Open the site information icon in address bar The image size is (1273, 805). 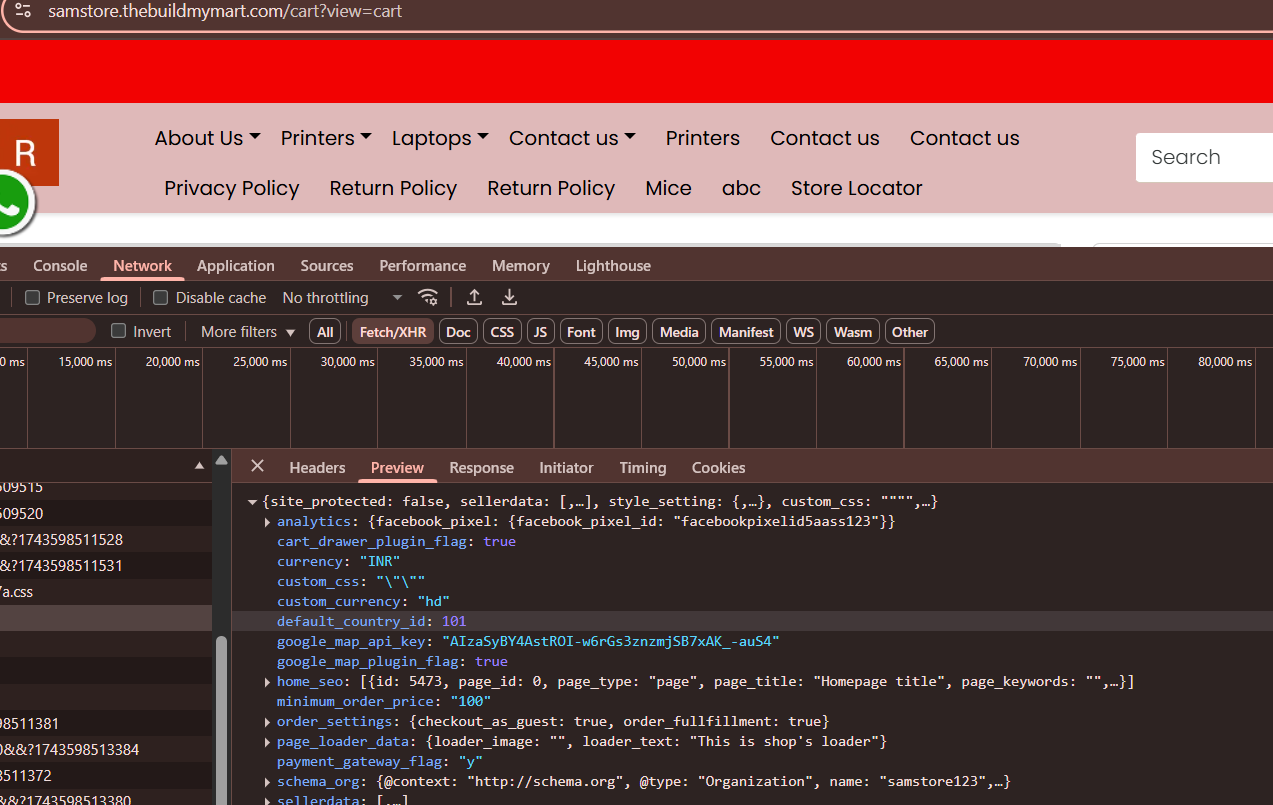coord(23,12)
